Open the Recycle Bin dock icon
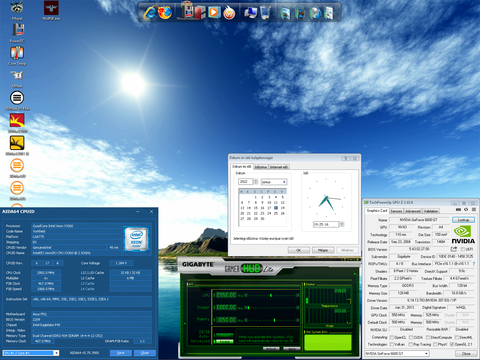 (265, 13)
